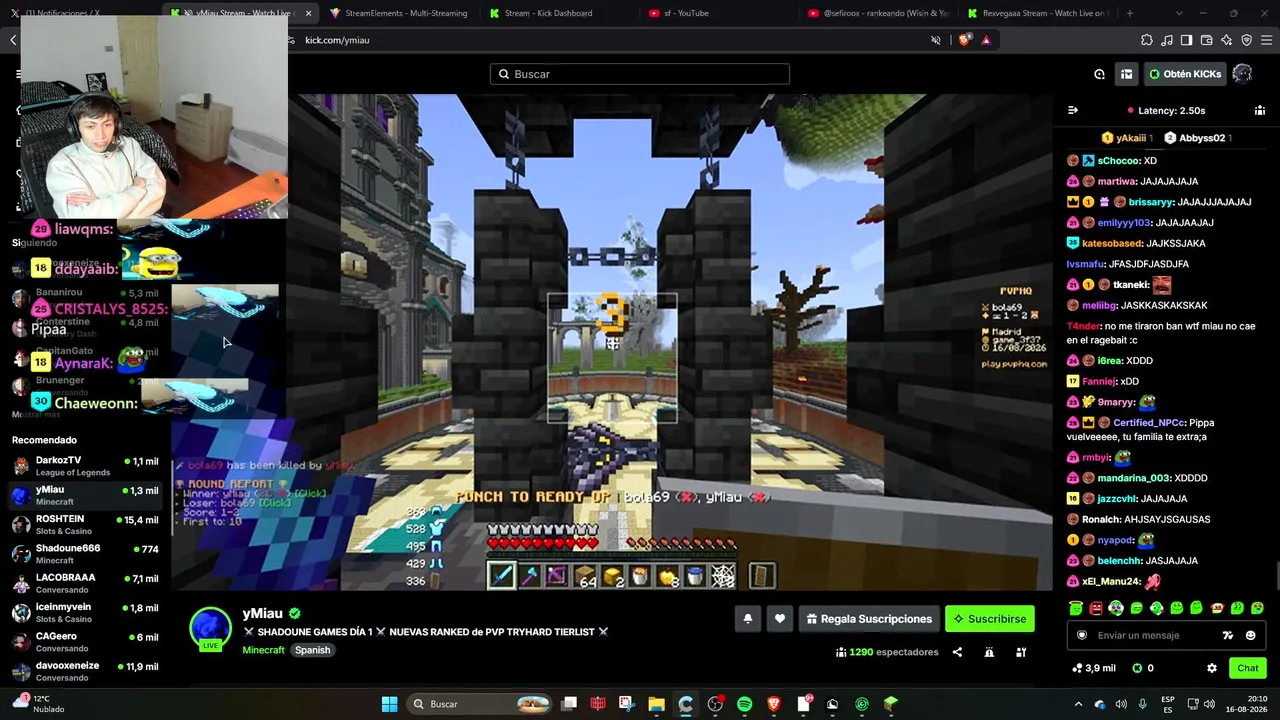Viewport: 1280px width, 720px height.
Task: Open yMiau channel avatar with LIVE badge
Action: click(211, 628)
